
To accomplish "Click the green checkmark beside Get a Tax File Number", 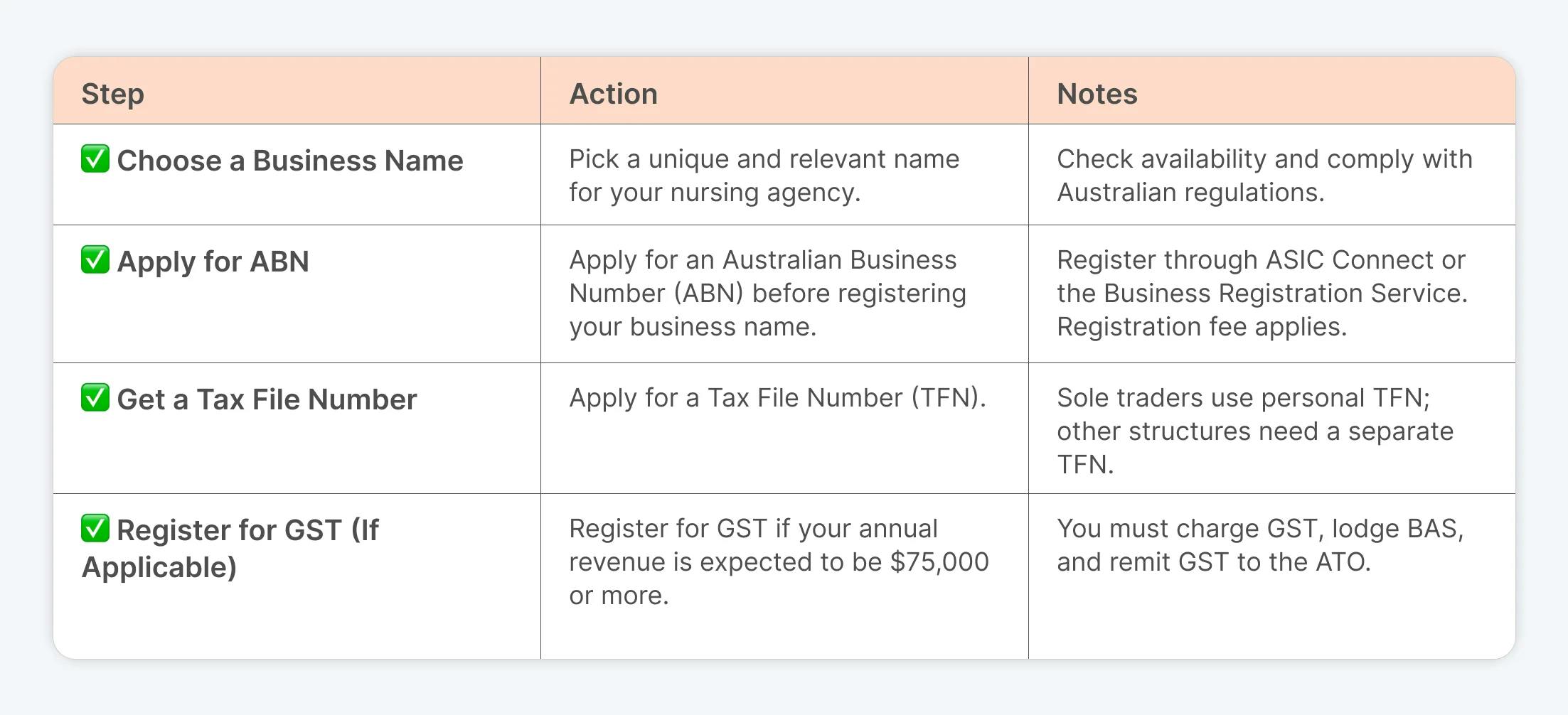I will click(x=95, y=397).
